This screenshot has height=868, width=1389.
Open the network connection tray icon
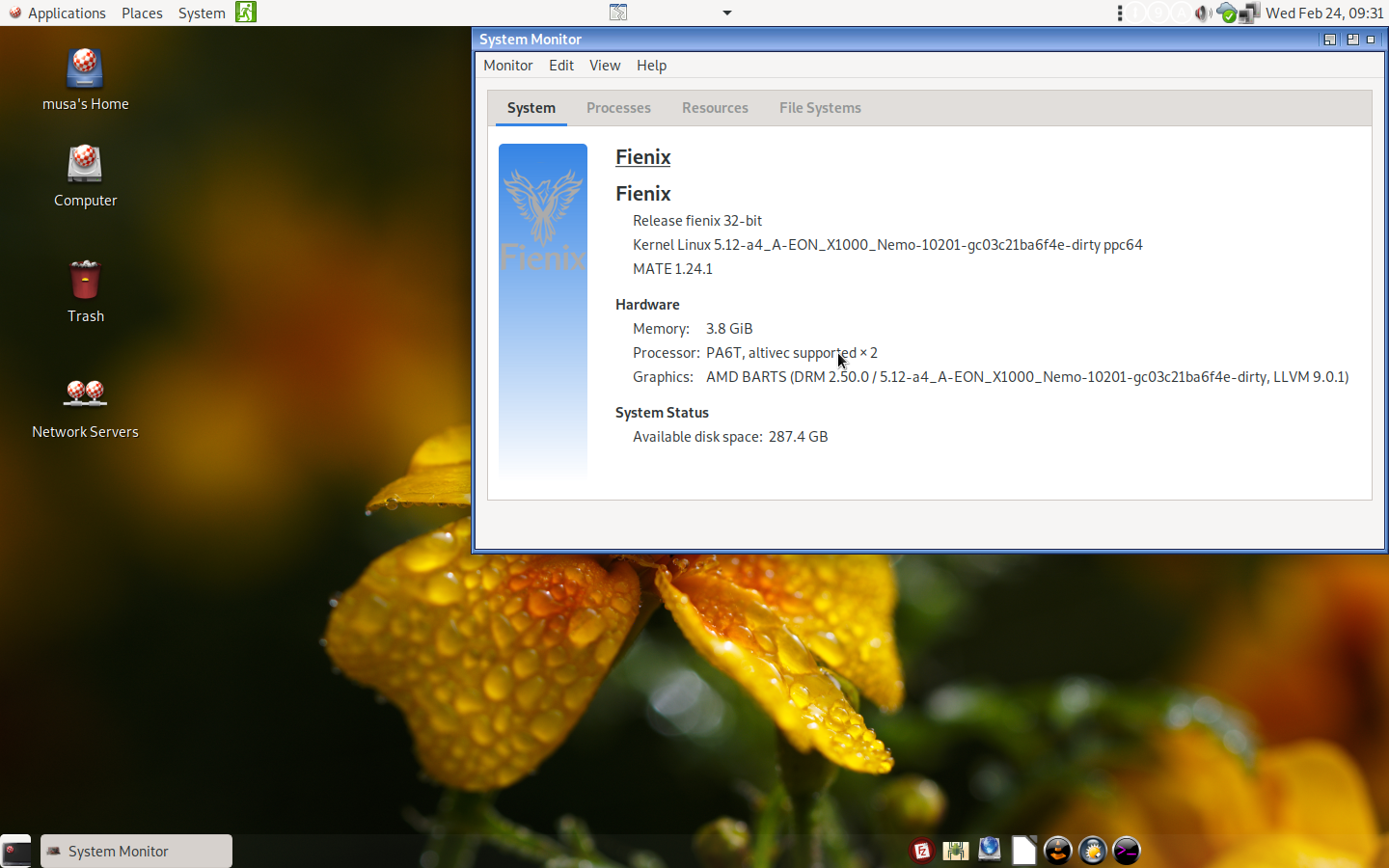tap(1249, 13)
